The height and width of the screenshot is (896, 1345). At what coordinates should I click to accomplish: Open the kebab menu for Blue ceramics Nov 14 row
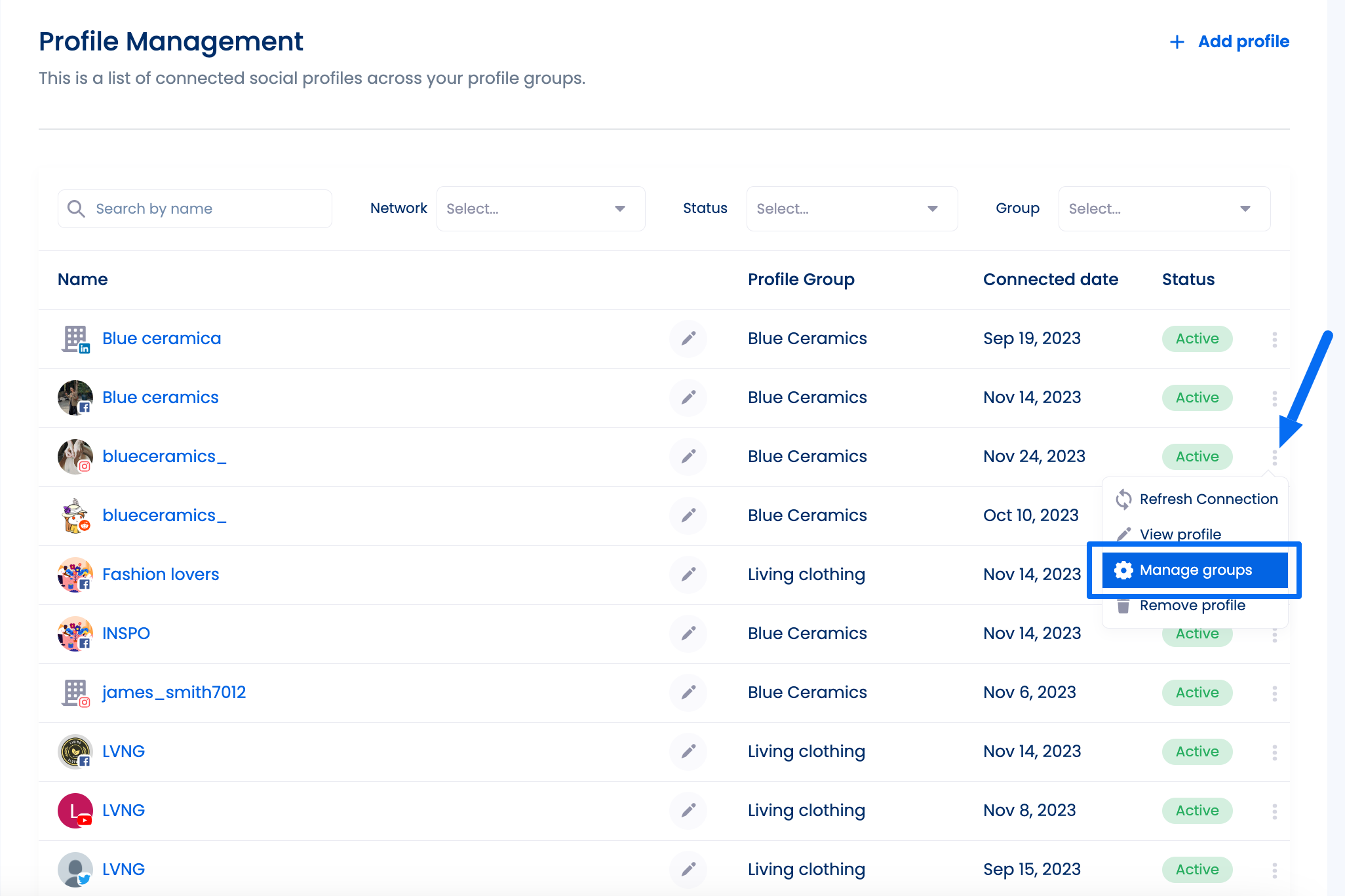(x=1274, y=398)
